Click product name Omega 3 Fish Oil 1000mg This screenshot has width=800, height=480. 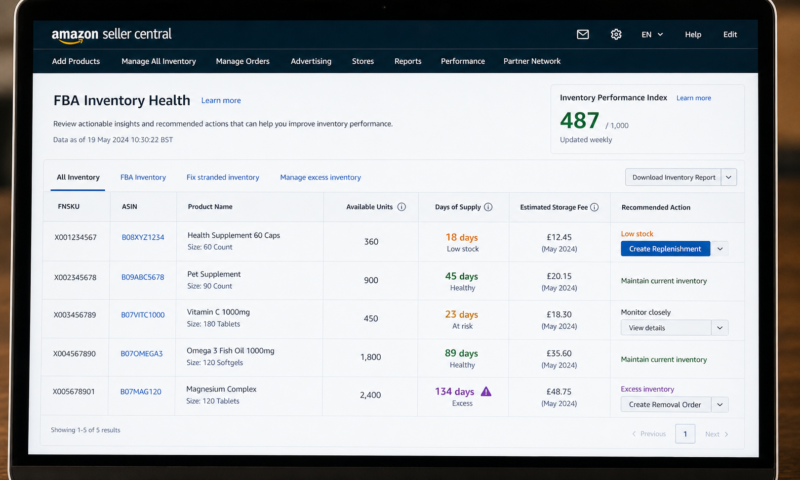tap(231, 351)
